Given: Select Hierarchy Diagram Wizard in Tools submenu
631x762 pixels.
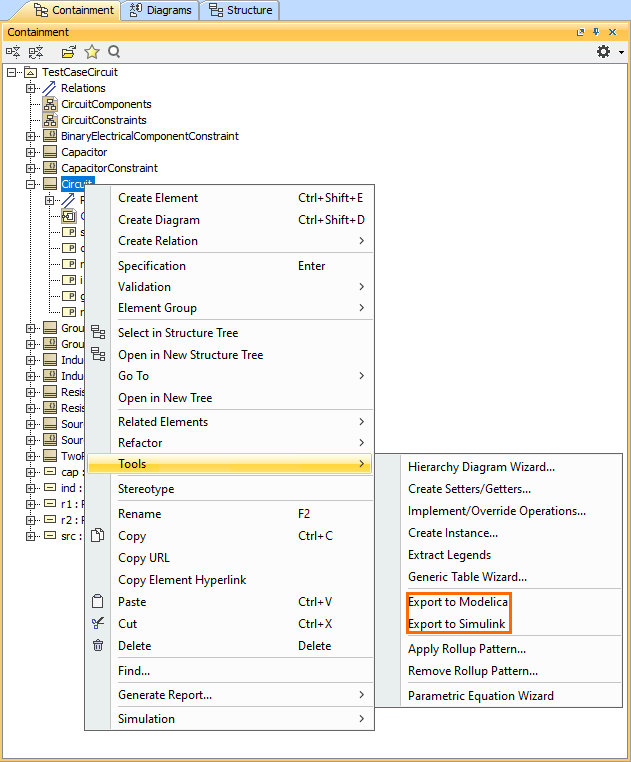Looking at the screenshot, I should [499, 467].
